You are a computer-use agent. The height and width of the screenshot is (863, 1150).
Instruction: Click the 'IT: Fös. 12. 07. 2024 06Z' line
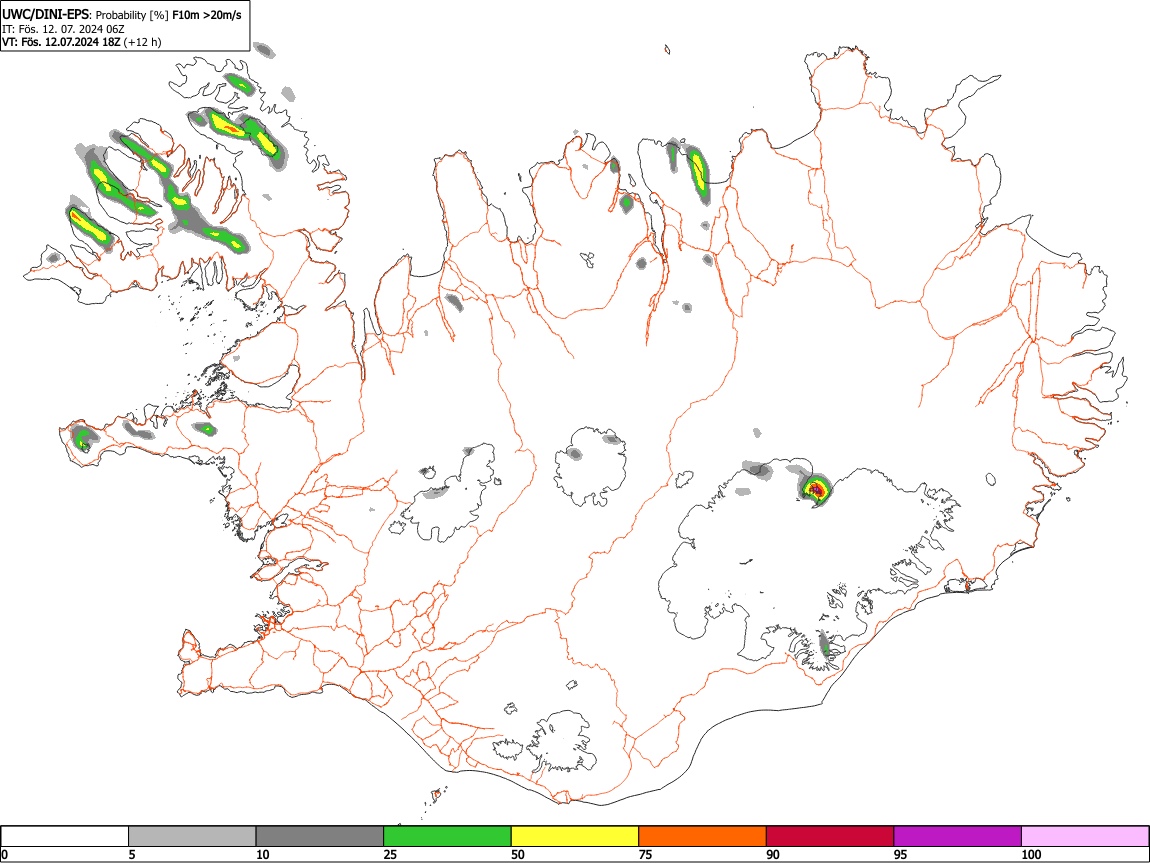63,29
